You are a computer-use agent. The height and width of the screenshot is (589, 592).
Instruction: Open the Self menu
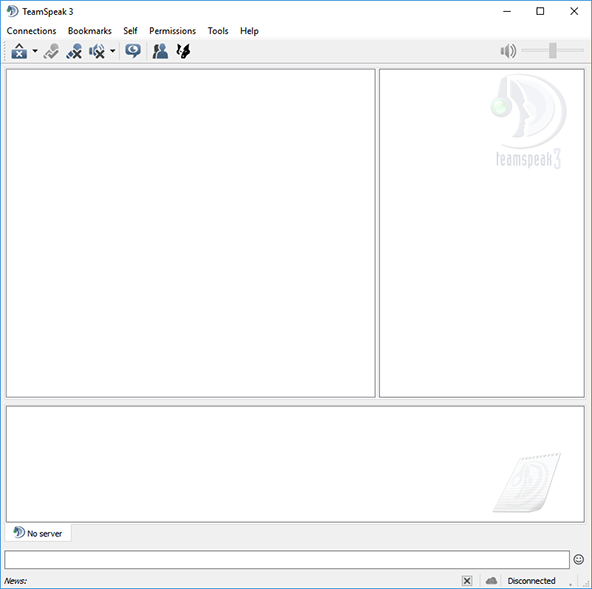click(130, 31)
